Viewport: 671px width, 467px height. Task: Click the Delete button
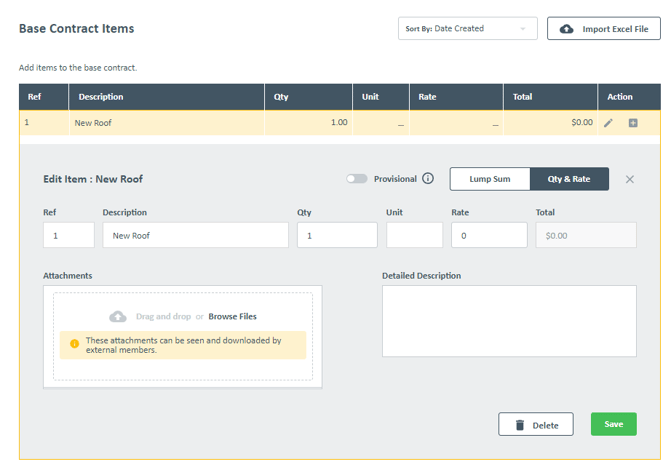click(x=536, y=424)
